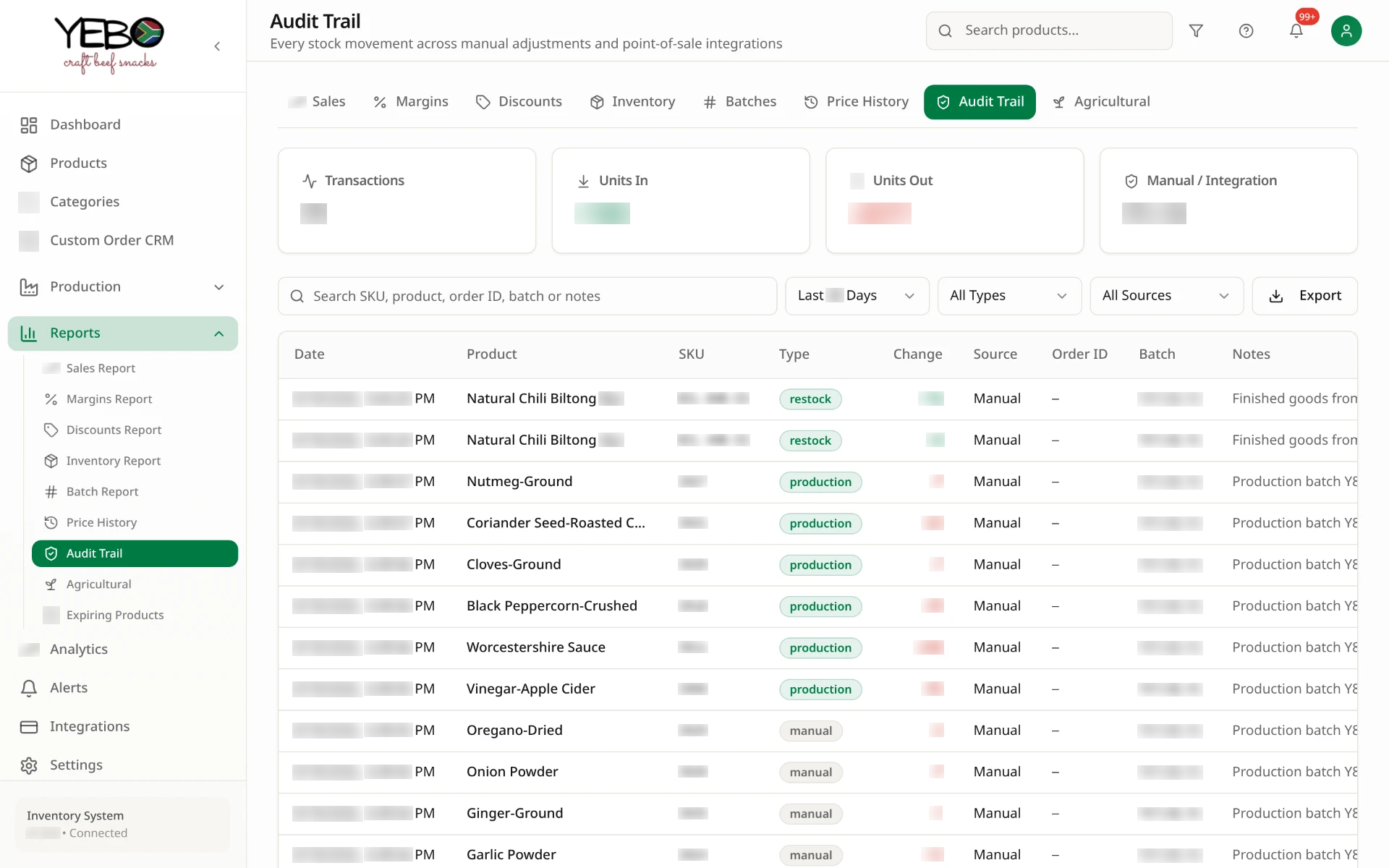The height and width of the screenshot is (868, 1389).
Task: Click the Reports bar chart icon
Action: point(29,333)
